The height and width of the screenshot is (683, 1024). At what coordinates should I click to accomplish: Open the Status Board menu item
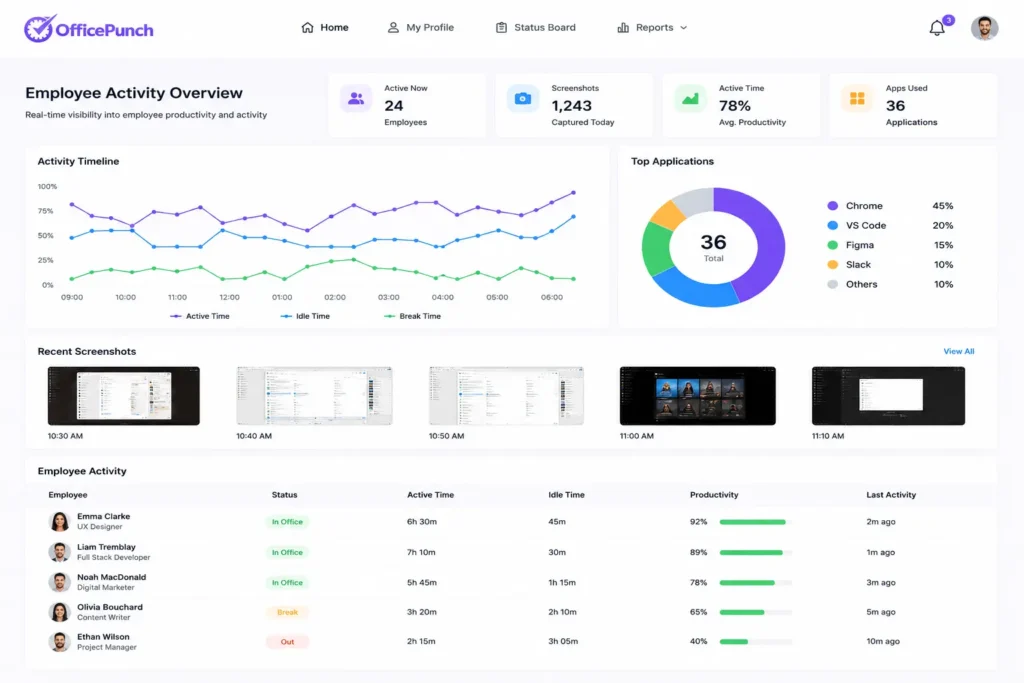pyautogui.click(x=536, y=27)
